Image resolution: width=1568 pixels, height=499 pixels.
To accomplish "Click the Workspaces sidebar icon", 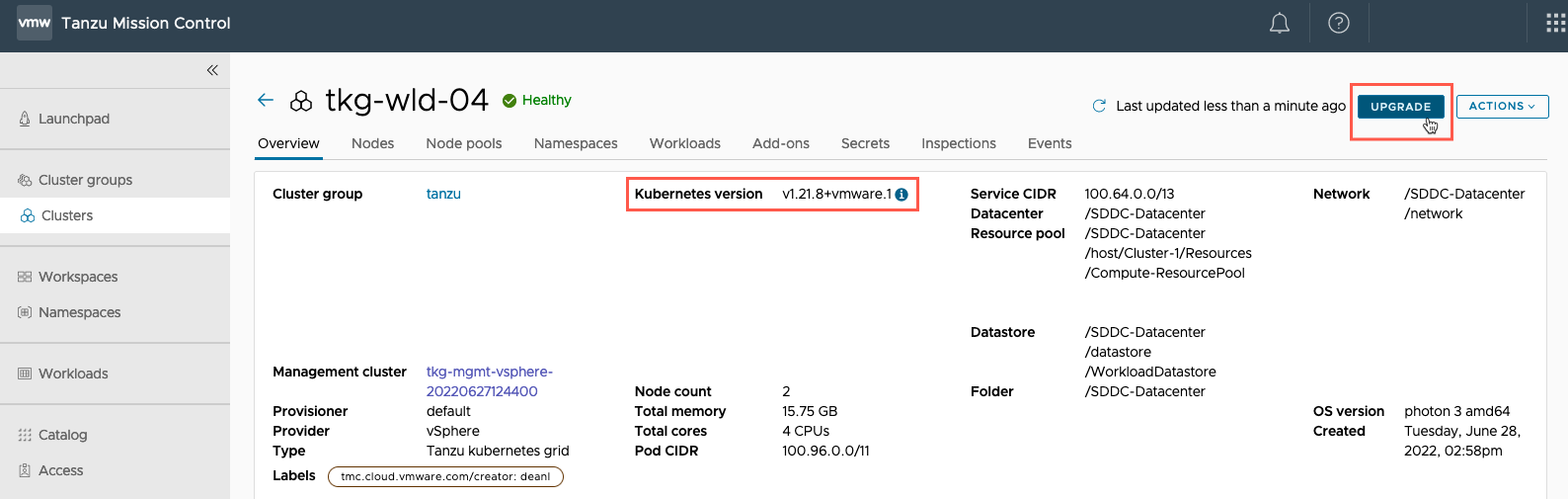I will 25,277.
